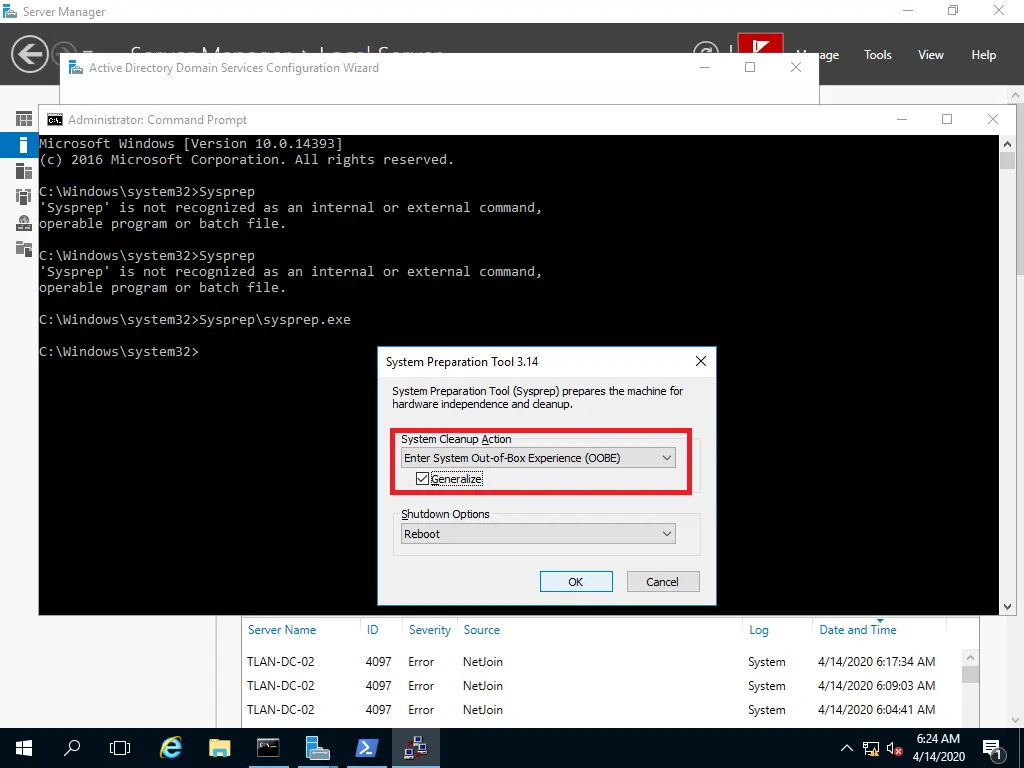Toggle the Generalize checkbox
The image size is (1024, 768).
click(422, 479)
